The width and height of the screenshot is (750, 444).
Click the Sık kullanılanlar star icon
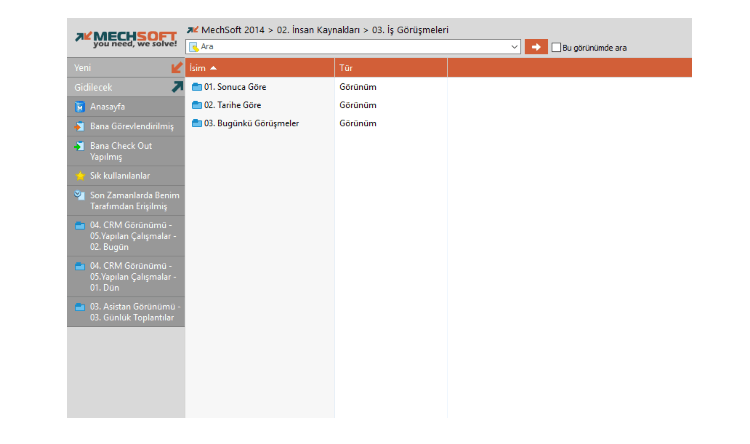coord(80,176)
